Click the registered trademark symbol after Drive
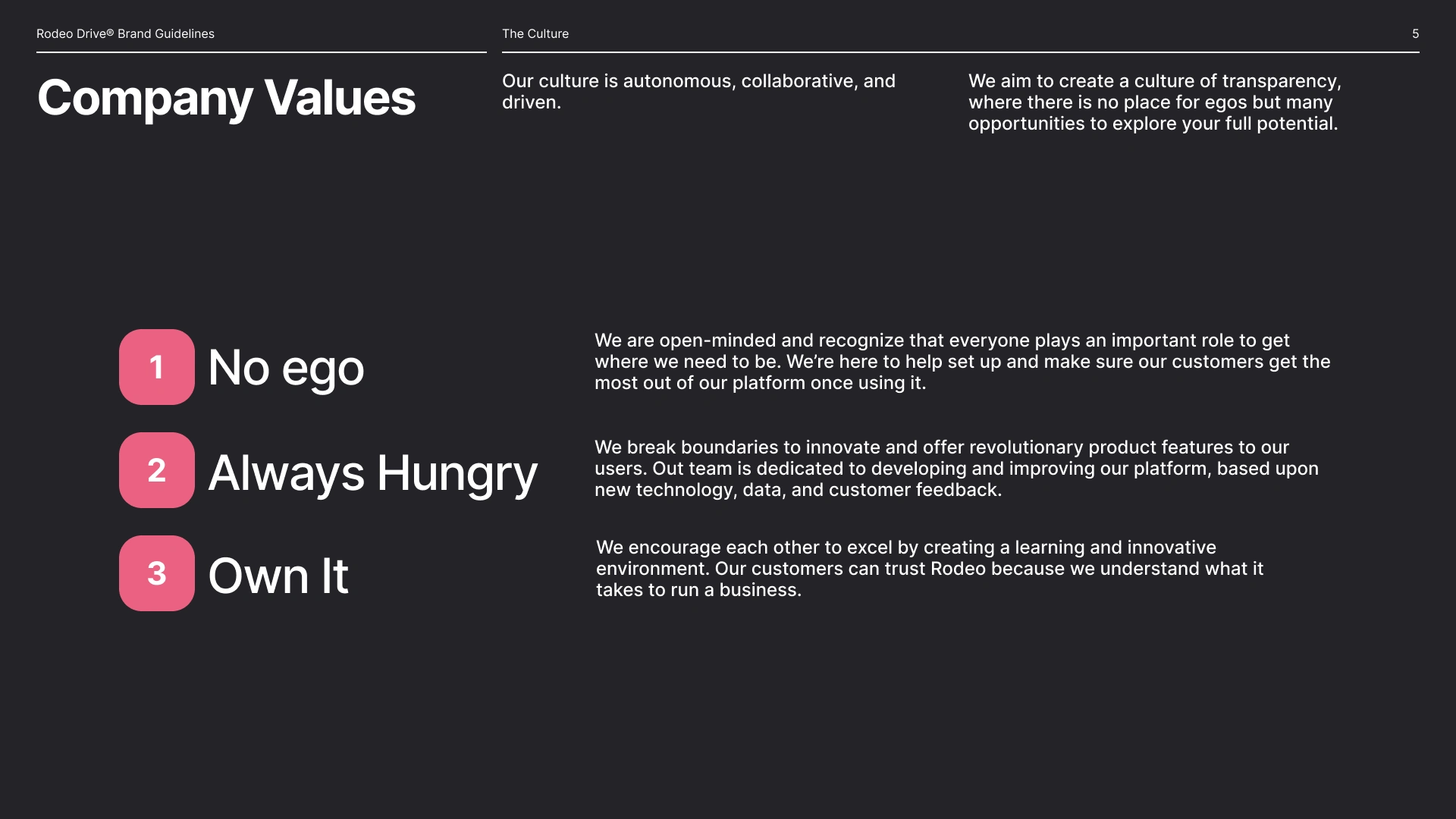Screen dimensions: 1456x819 tap(110, 32)
